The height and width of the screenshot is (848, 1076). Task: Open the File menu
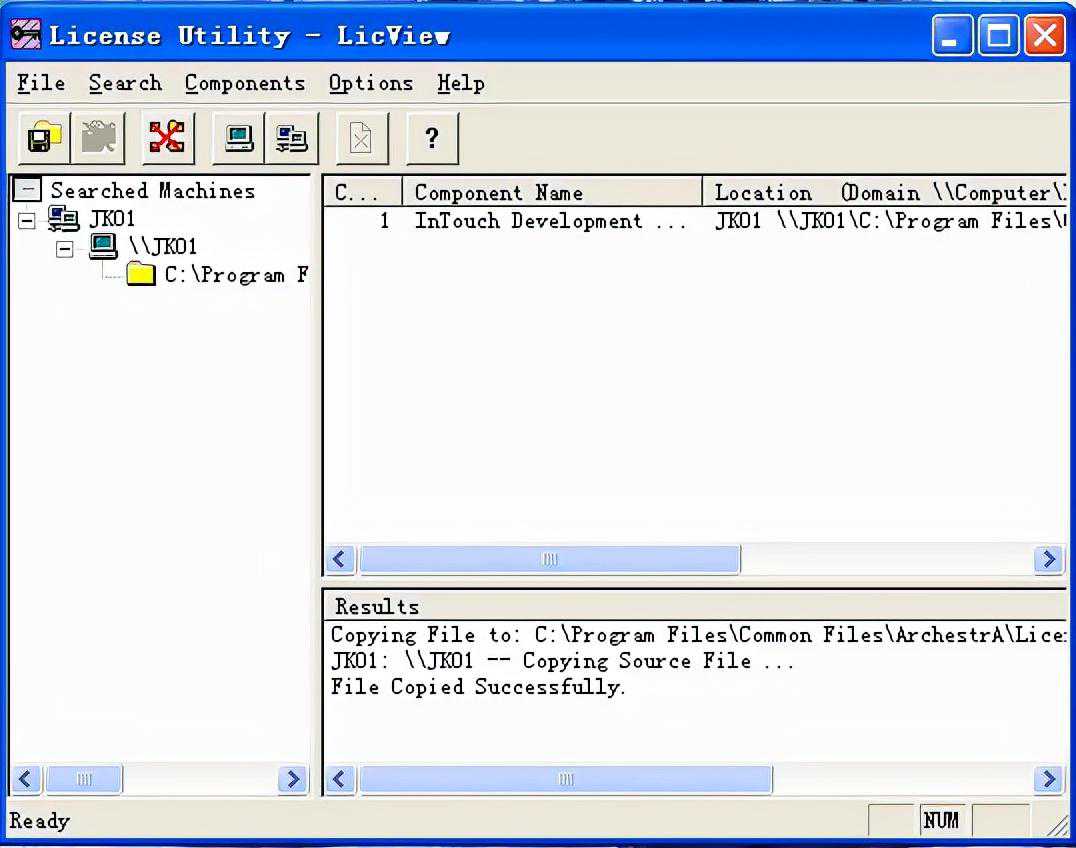click(x=41, y=83)
